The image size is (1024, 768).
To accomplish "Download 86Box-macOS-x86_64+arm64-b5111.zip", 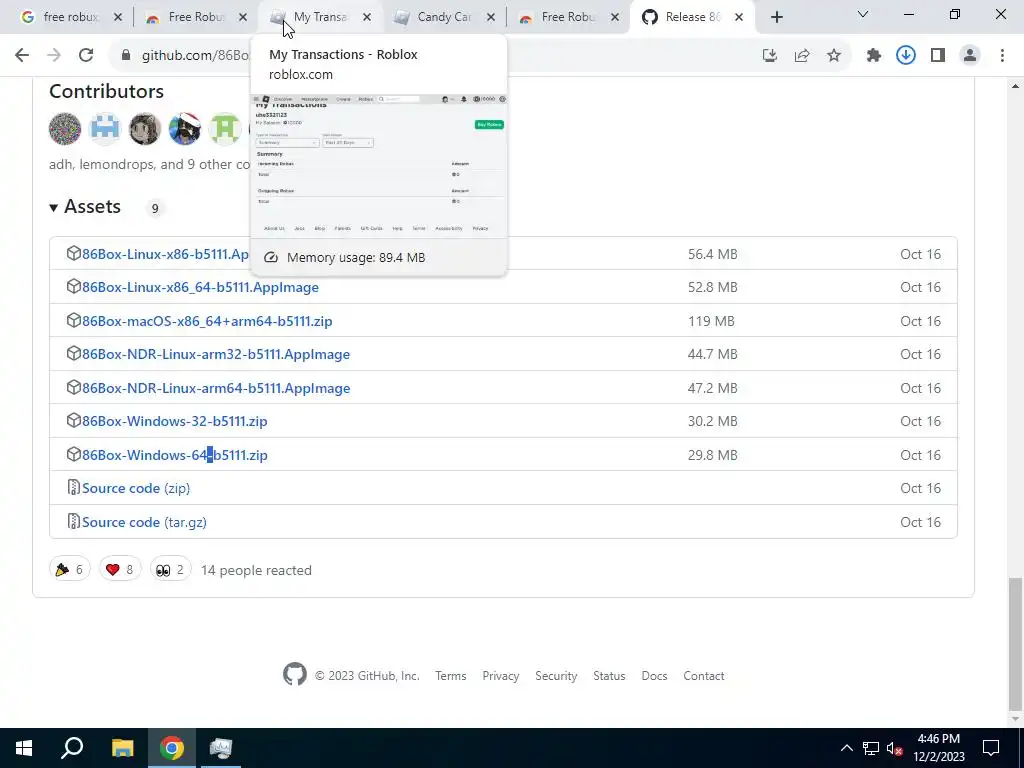I will tap(207, 321).
